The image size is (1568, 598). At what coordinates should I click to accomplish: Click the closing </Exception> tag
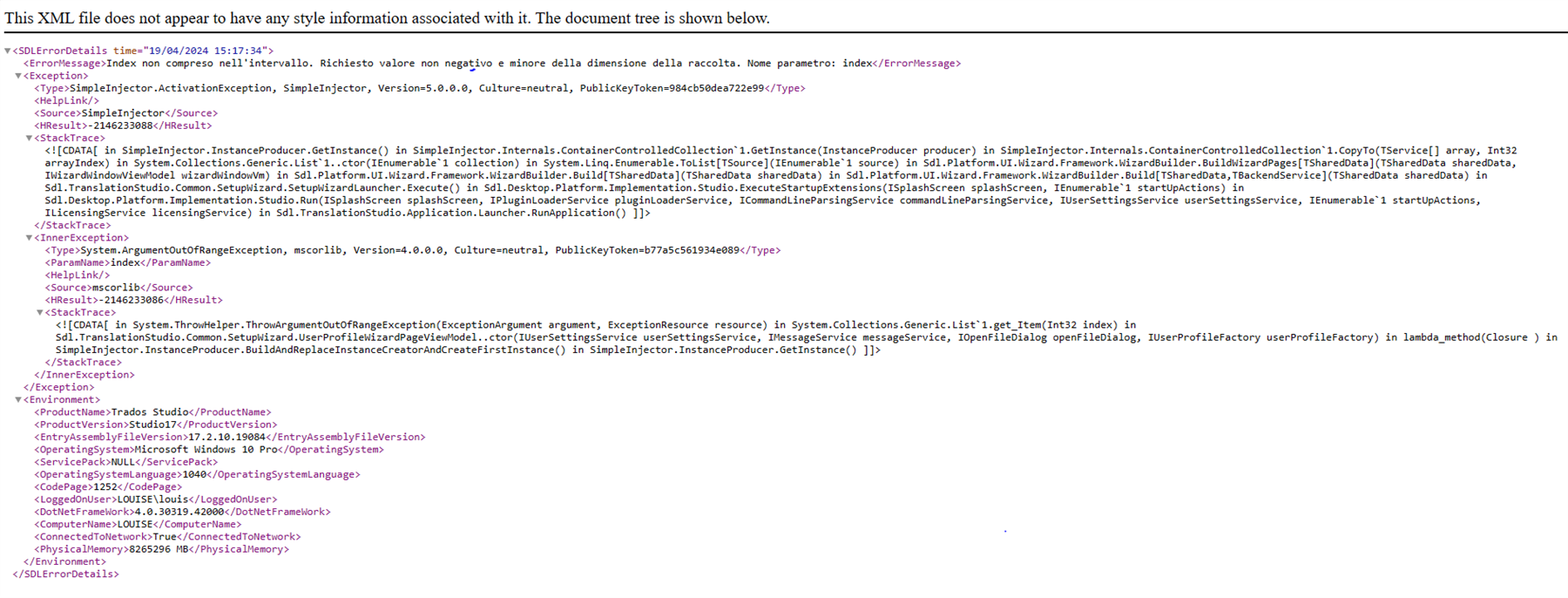click(59, 387)
